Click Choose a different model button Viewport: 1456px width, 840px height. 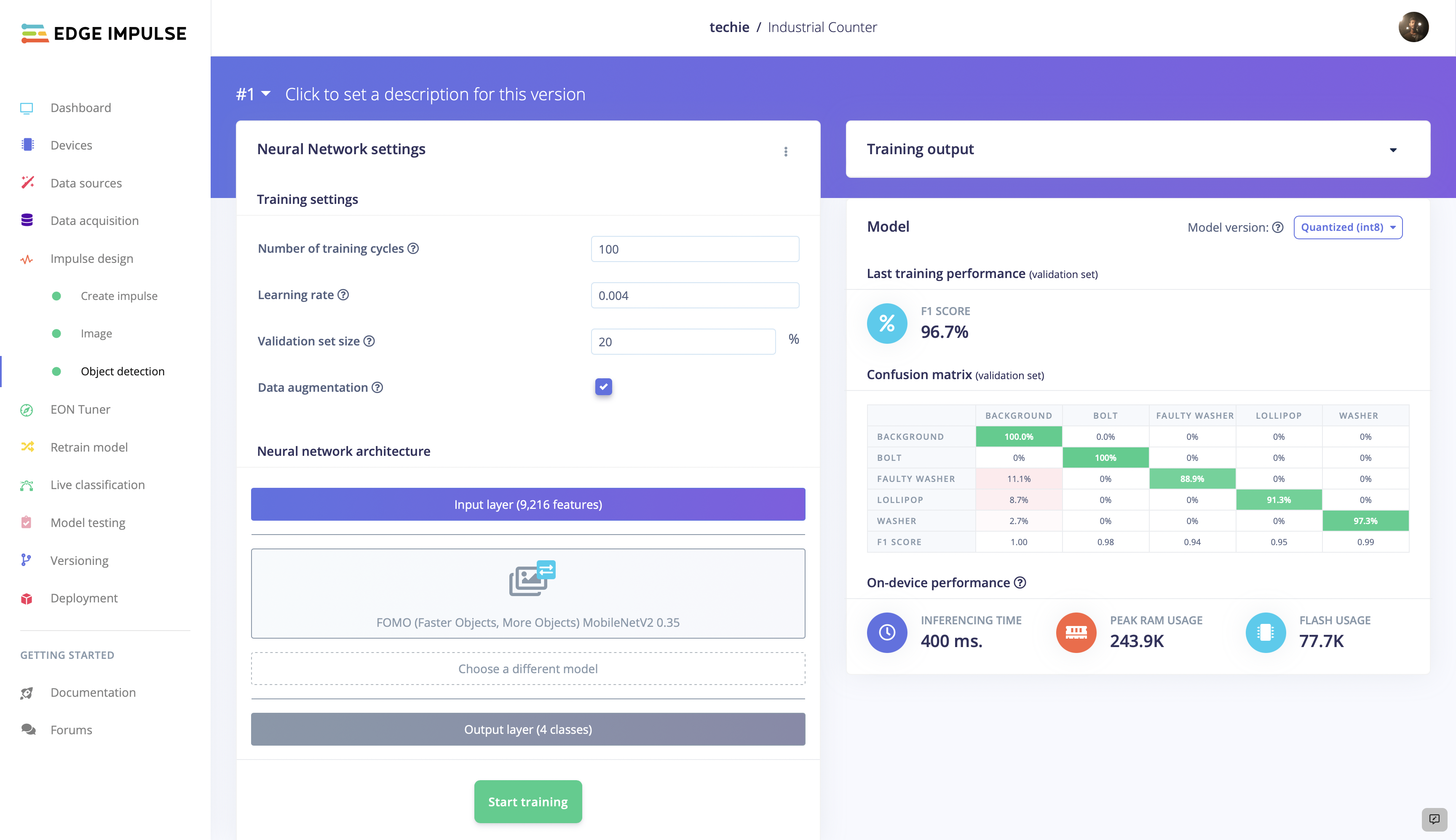(528, 668)
